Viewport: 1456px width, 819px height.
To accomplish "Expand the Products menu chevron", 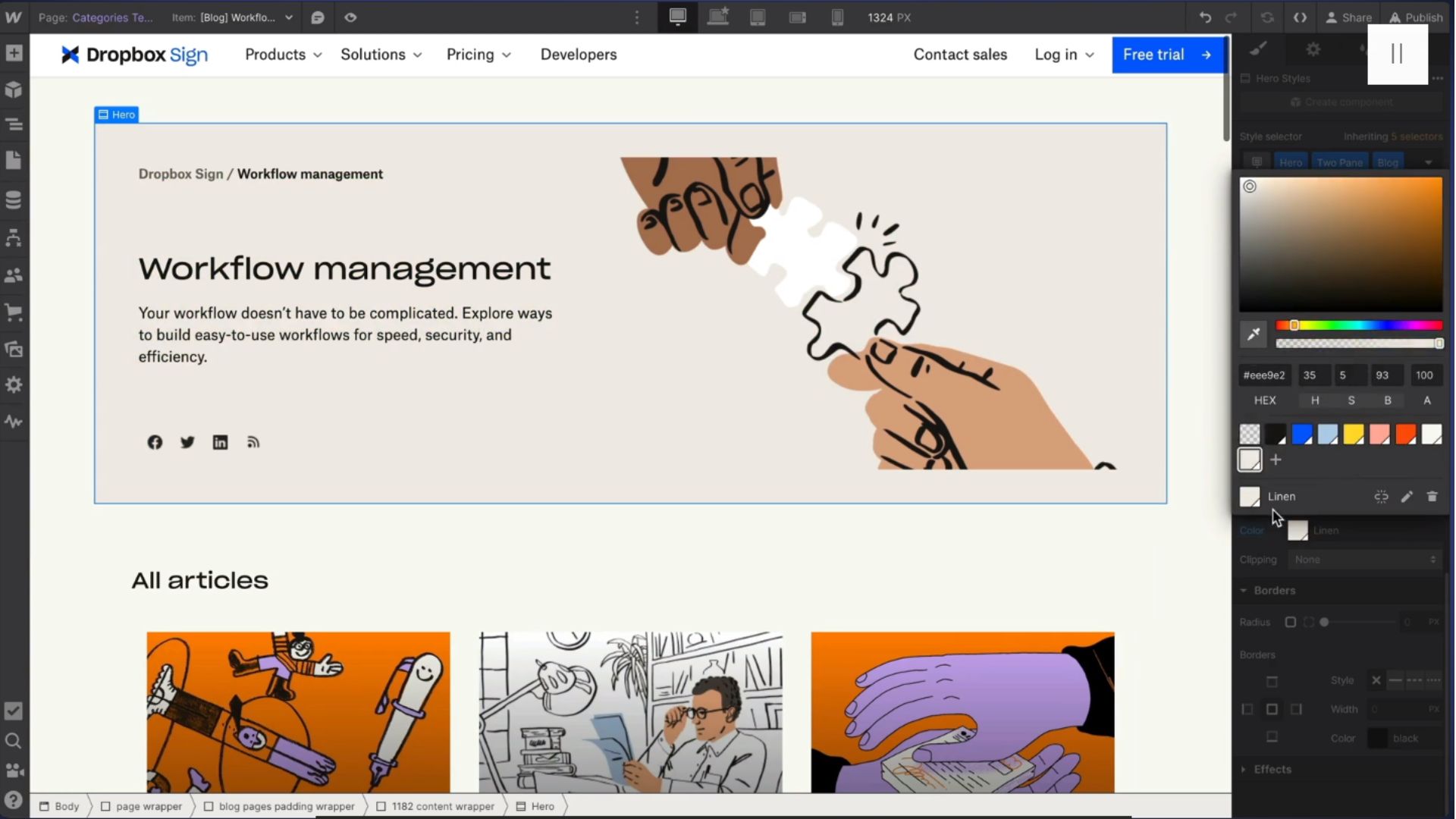I will [x=318, y=55].
